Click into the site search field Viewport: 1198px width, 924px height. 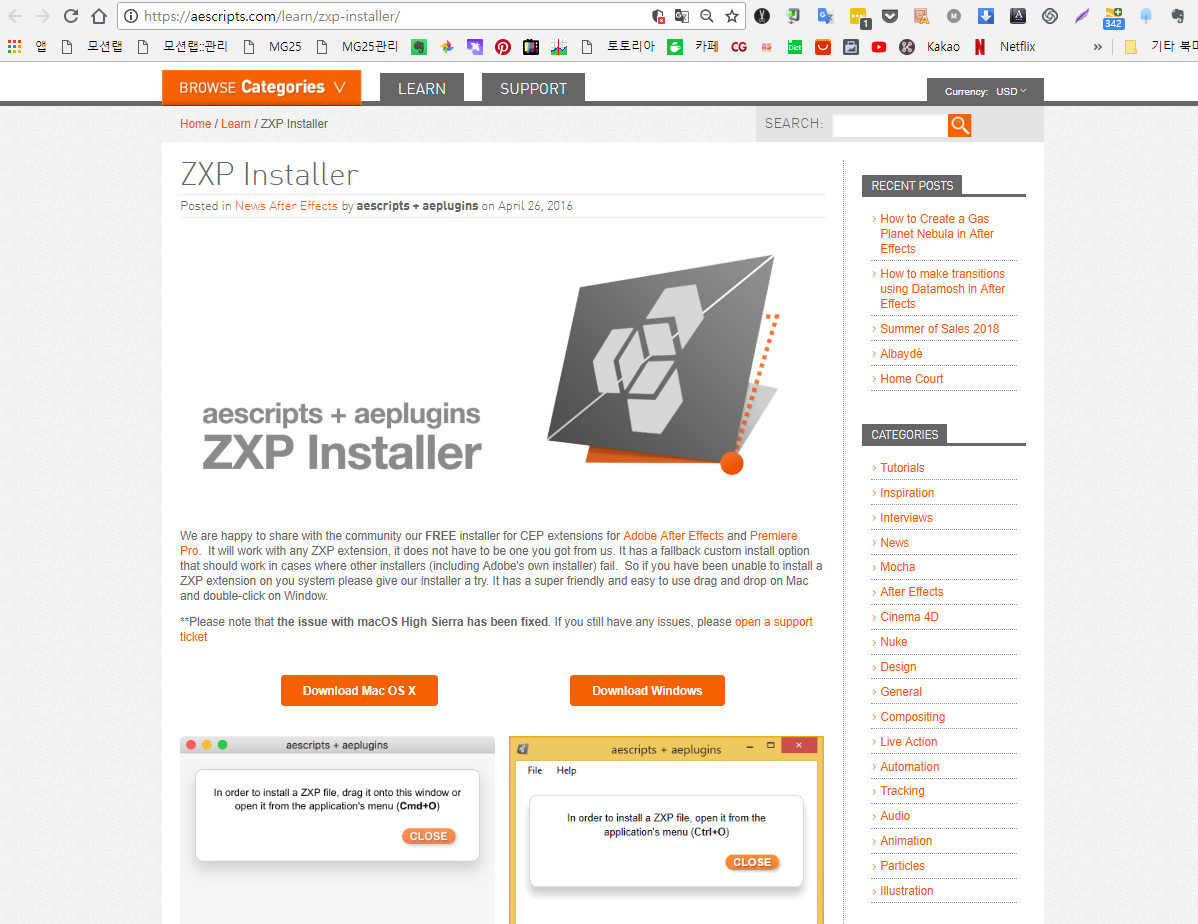[890, 125]
